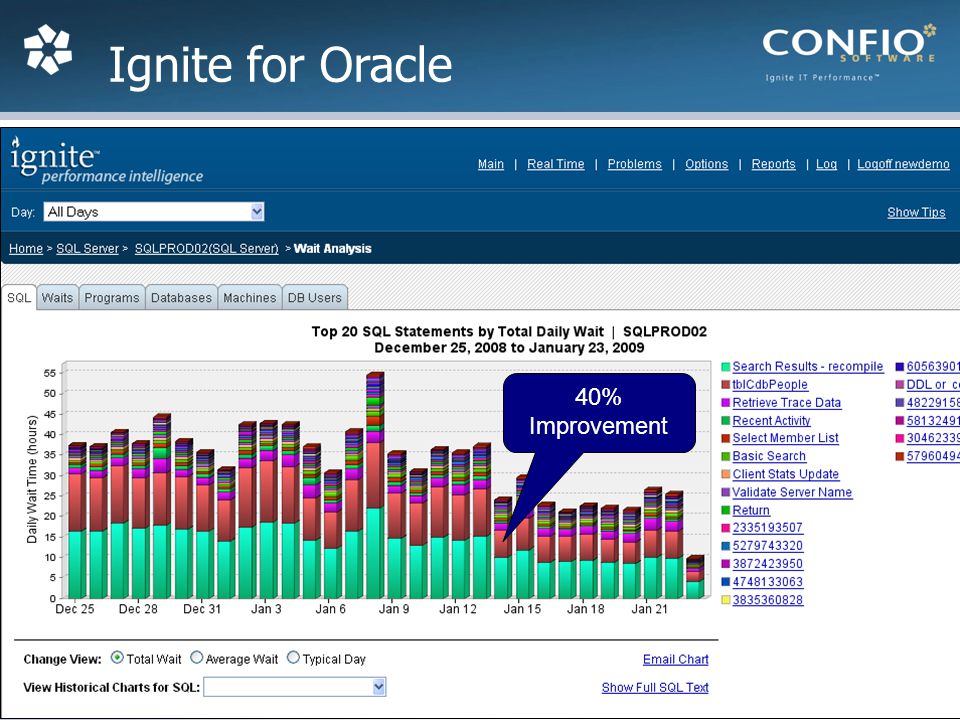Click the Home breadcrumb

[x=26, y=249]
